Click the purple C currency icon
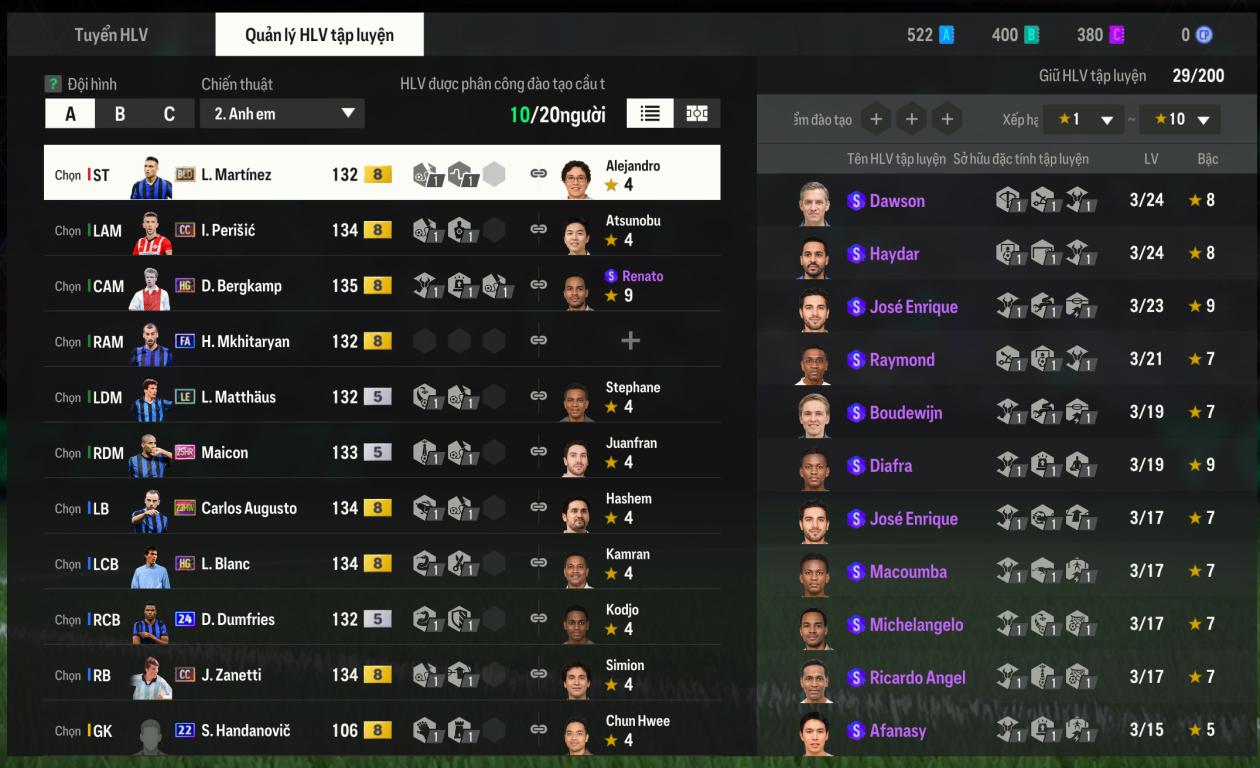The width and height of the screenshot is (1260, 768). [1116, 35]
